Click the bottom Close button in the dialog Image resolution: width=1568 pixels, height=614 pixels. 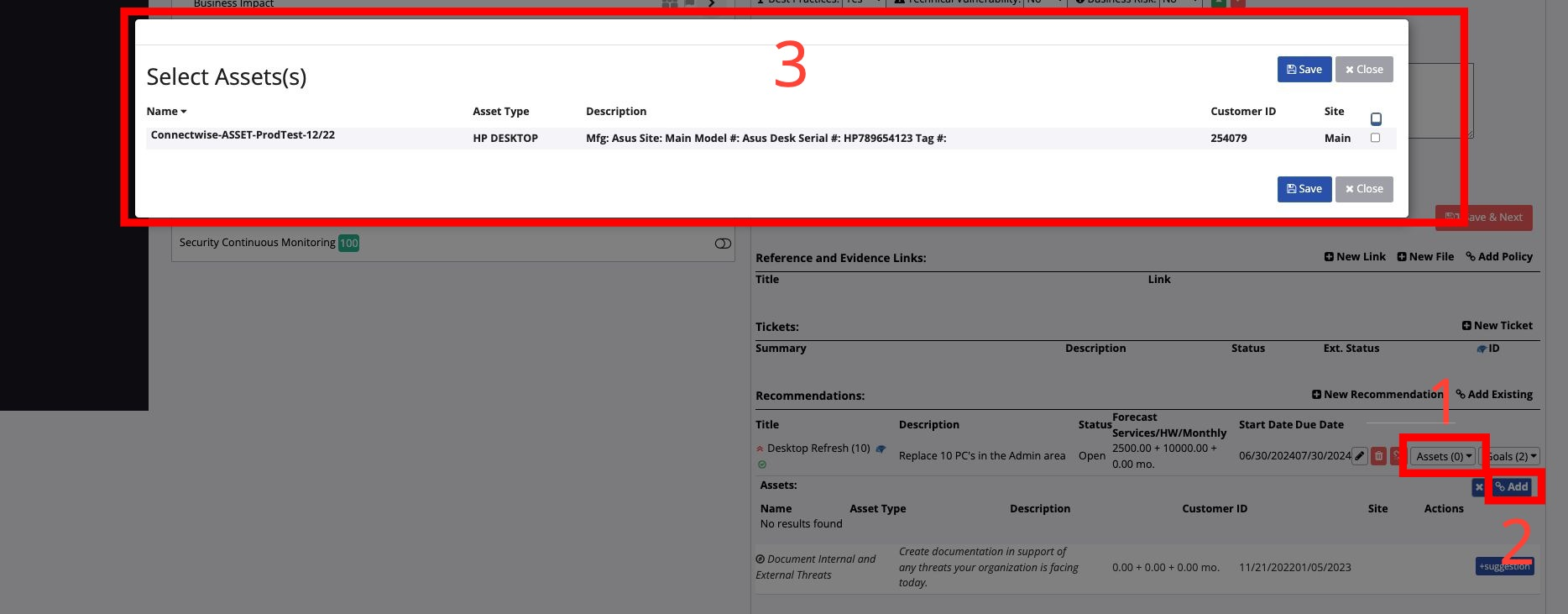tap(1364, 189)
